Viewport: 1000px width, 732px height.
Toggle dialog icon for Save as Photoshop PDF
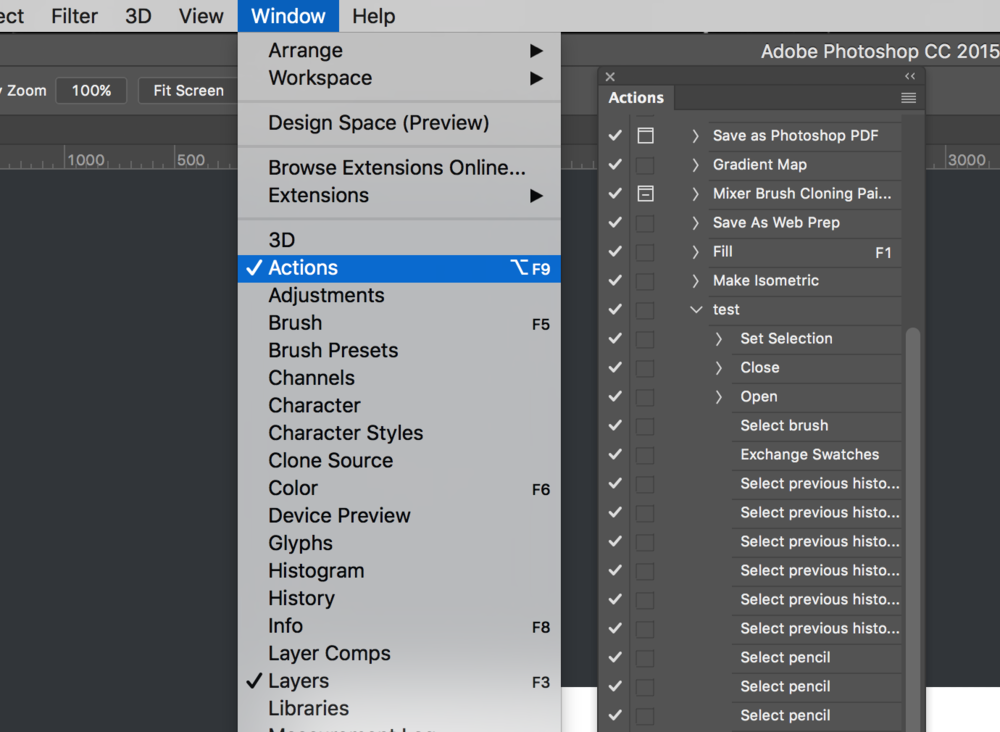(x=645, y=136)
